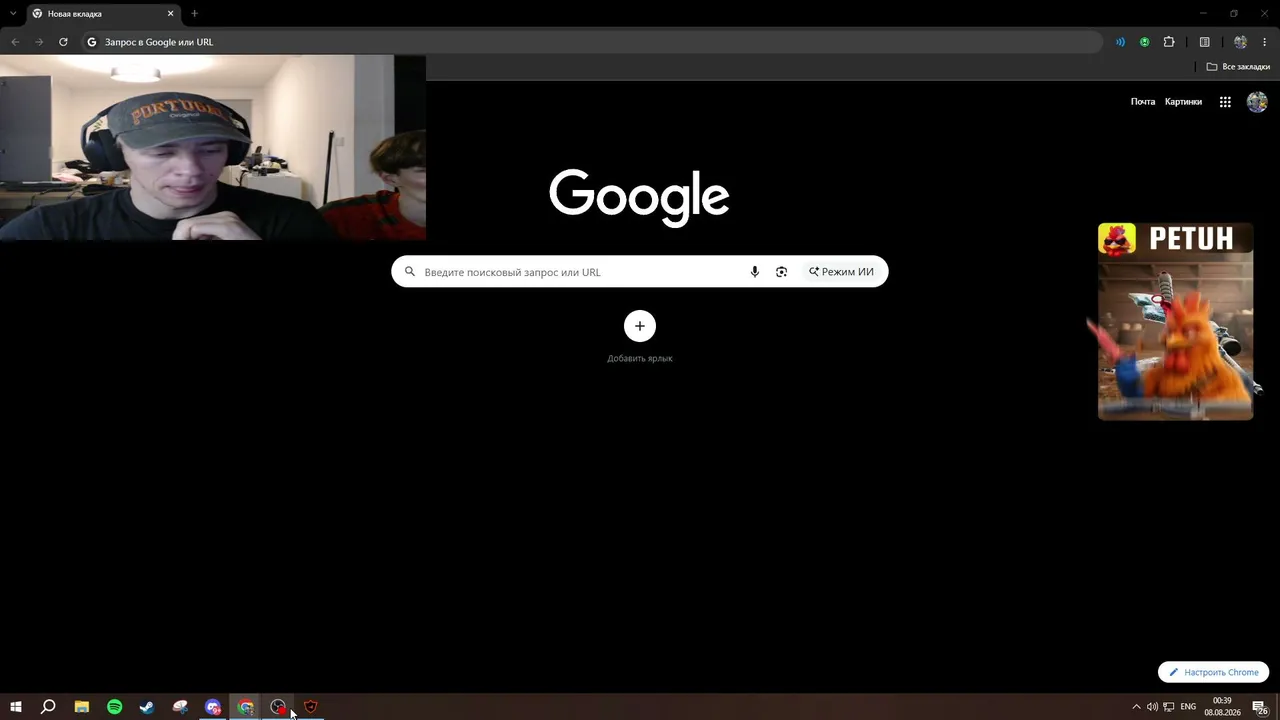Image resolution: width=1280 pixels, height=720 pixels.
Task: Click the blue sound-waves extension icon
Action: 1120,42
